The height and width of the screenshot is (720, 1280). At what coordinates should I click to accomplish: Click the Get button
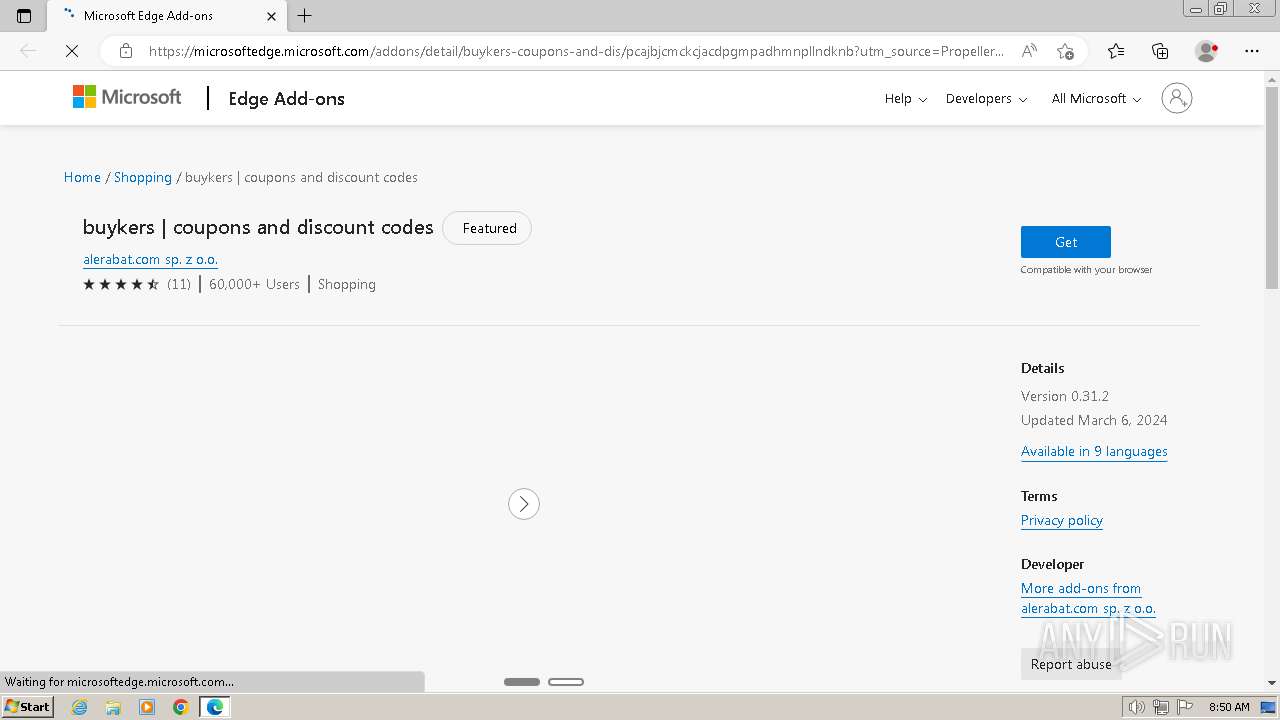pyautogui.click(x=1066, y=242)
